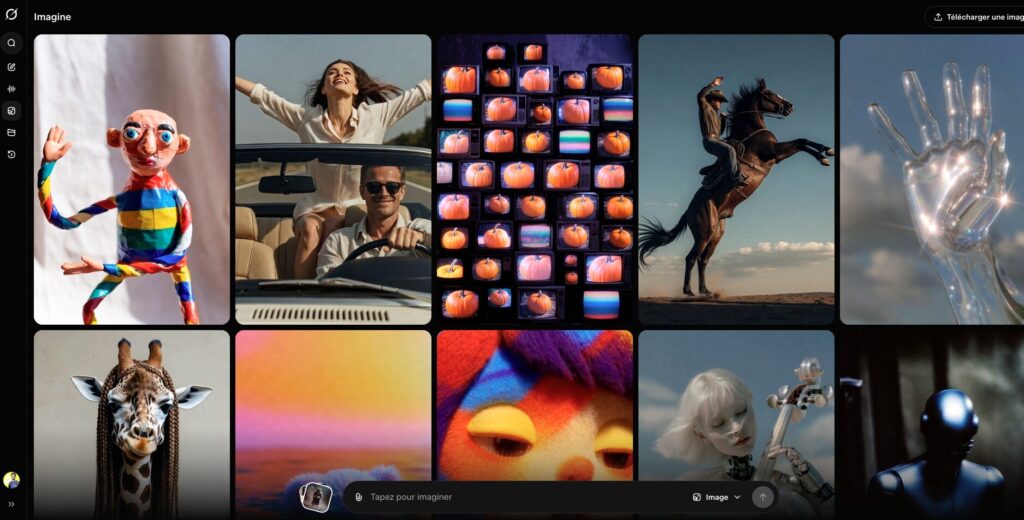Open the clay rainbow figure image
This screenshot has width=1024, height=520.
pyautogui.click(x=132, y=180)
